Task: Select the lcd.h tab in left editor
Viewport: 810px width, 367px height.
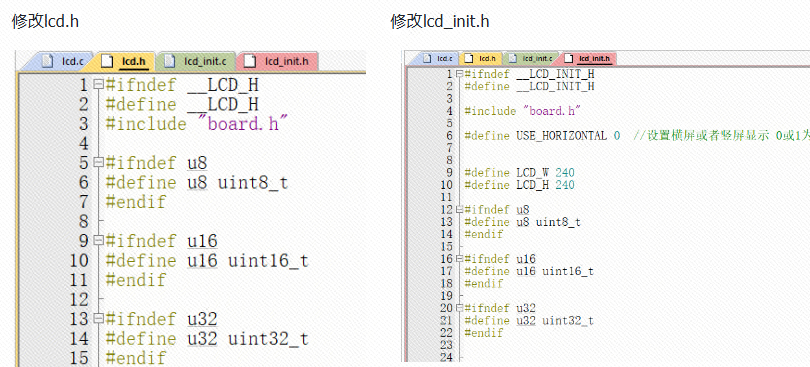Action: pos(126,61)
